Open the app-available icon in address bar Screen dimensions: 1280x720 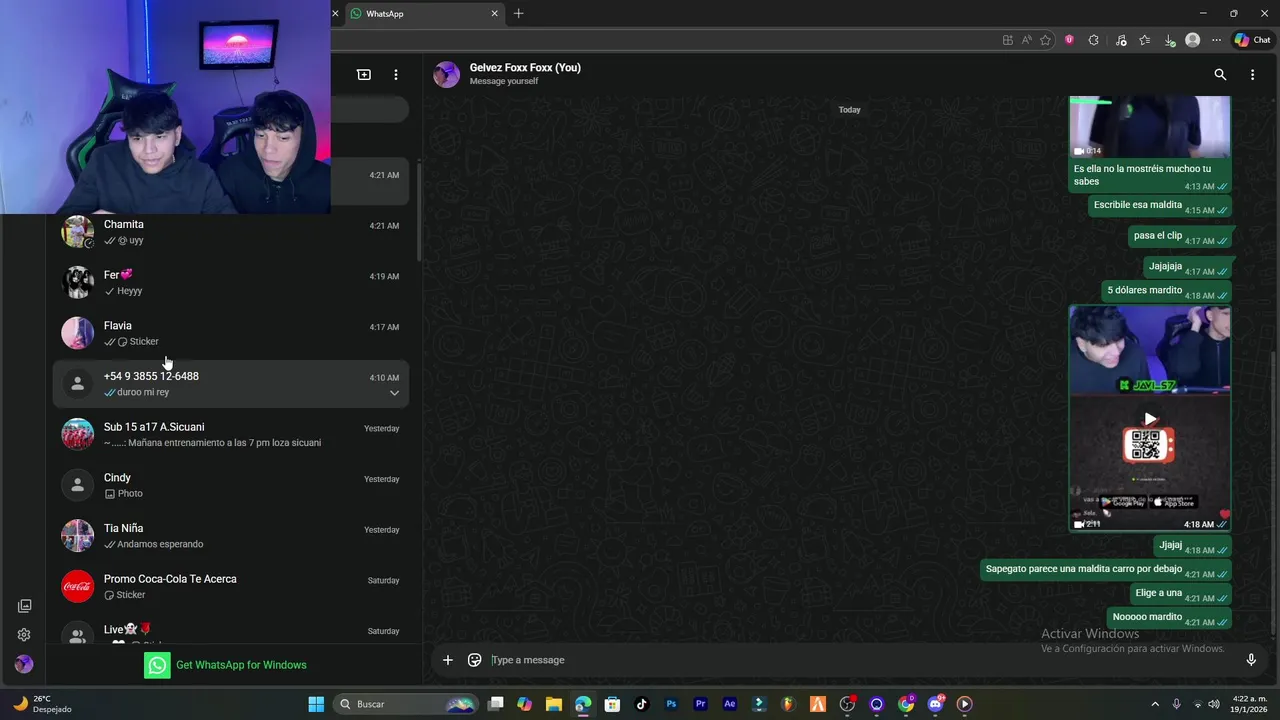[1008, 40]
